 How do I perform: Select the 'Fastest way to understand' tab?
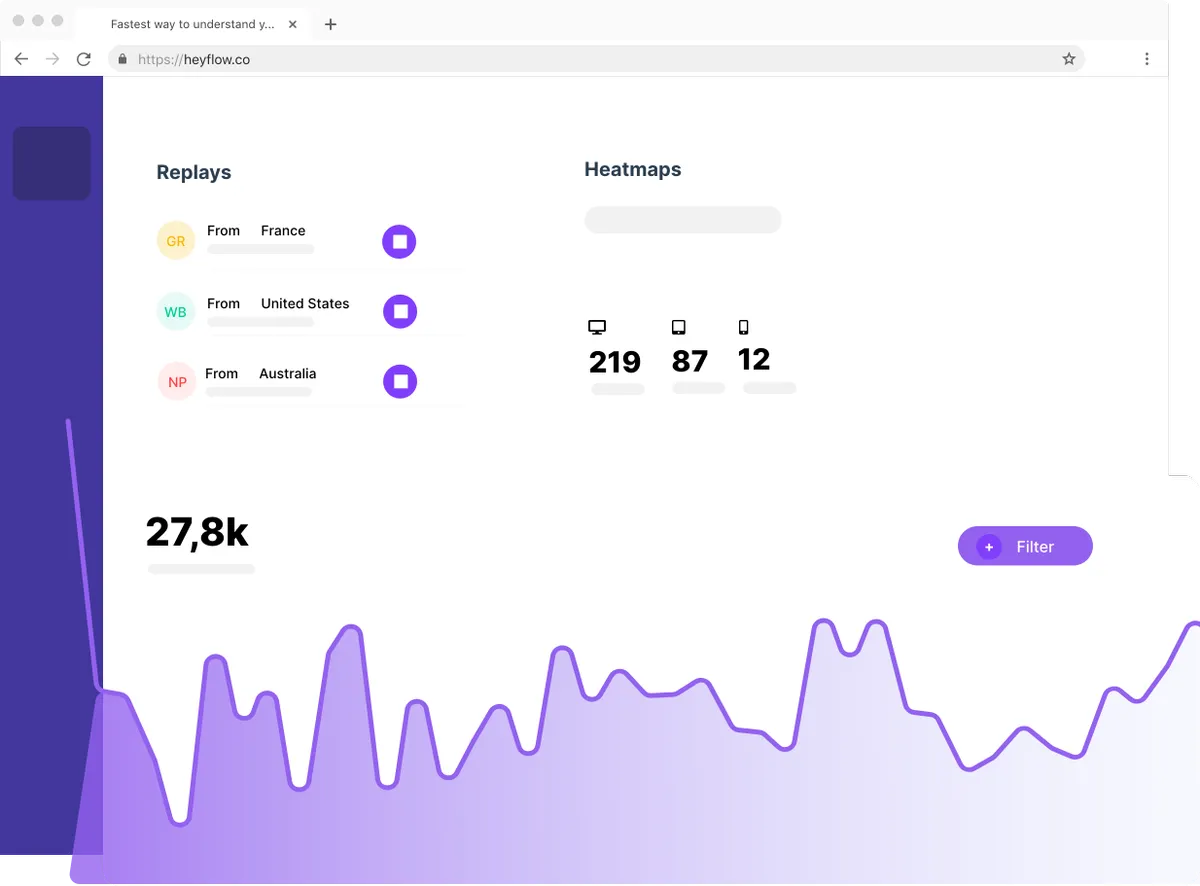coord(192,24)
